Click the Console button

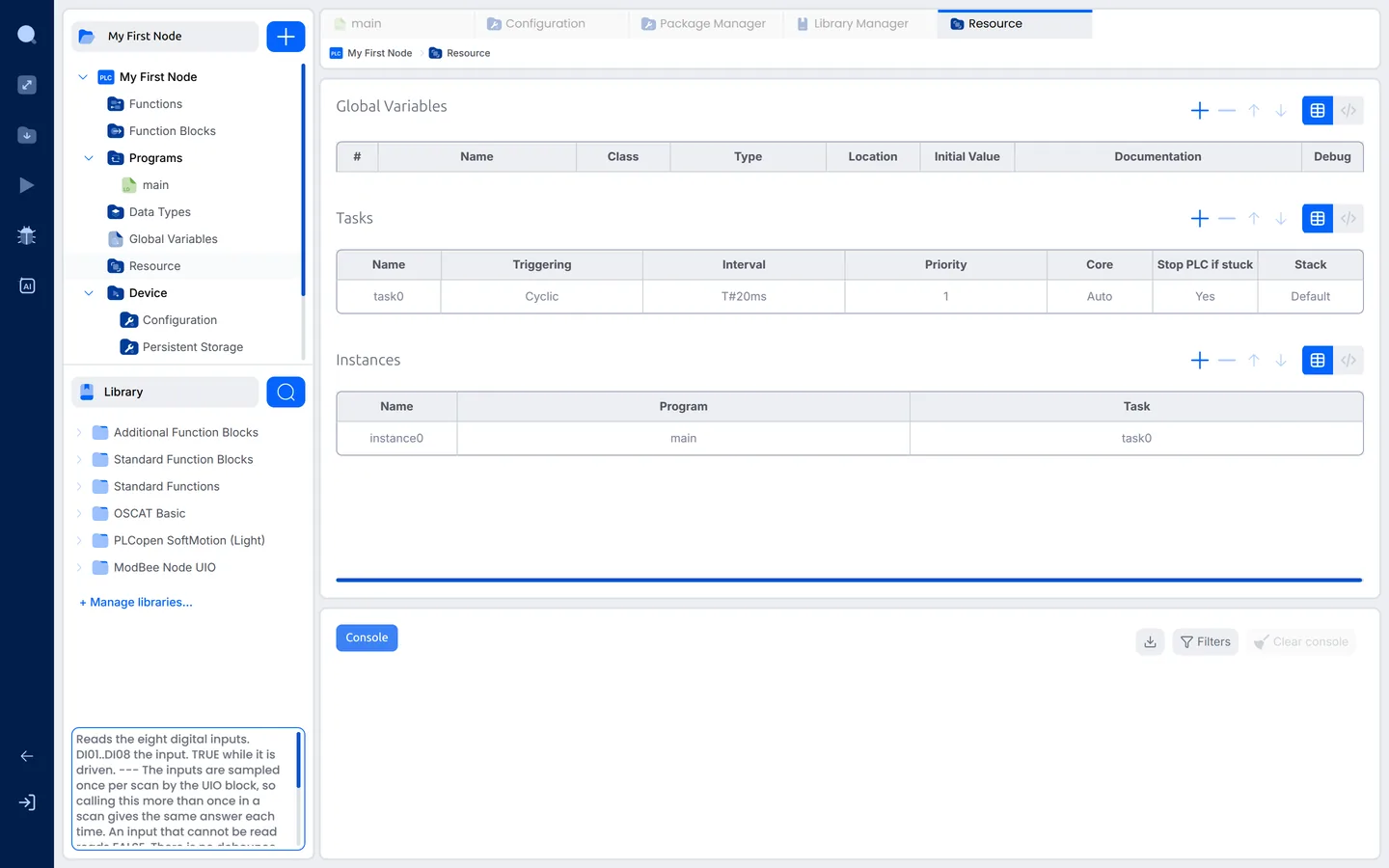tap(367, 638)
